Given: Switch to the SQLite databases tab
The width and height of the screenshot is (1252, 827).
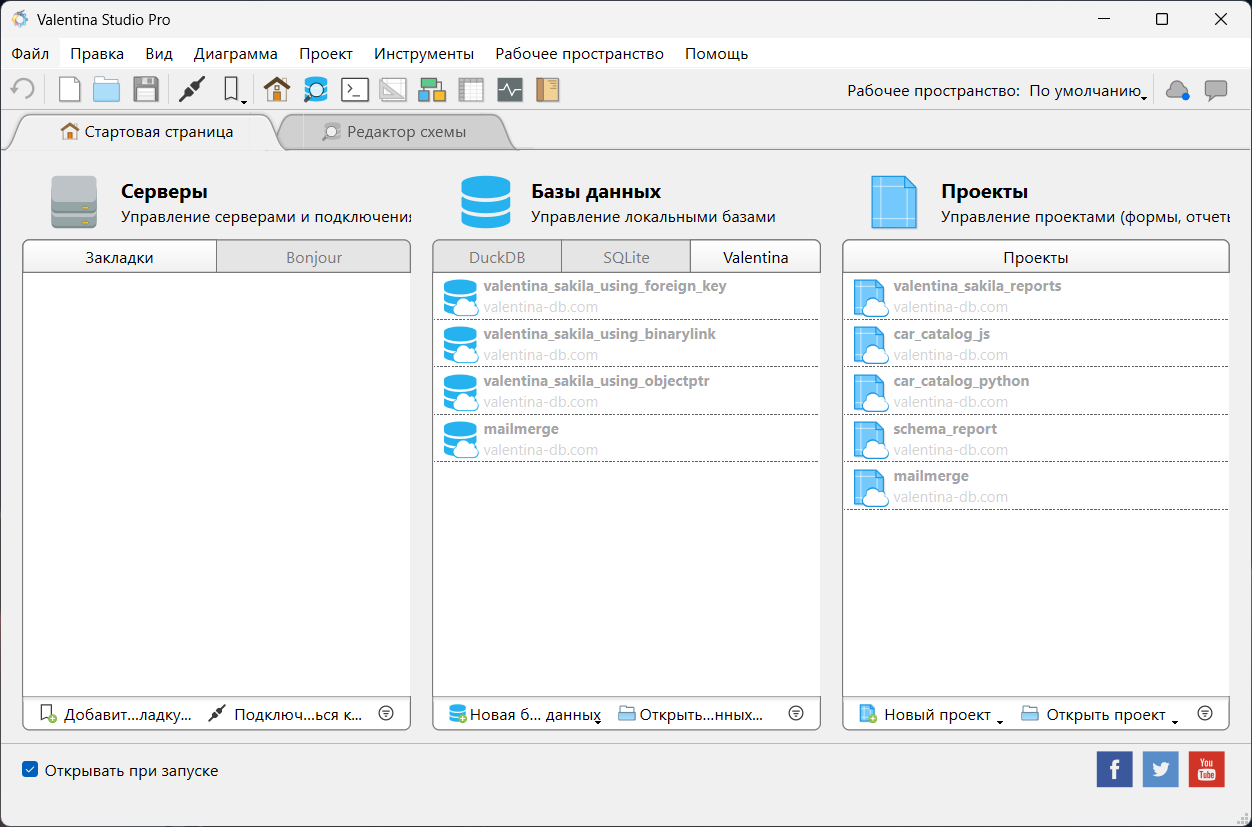Looking at the screenshot, I should 626,257.
